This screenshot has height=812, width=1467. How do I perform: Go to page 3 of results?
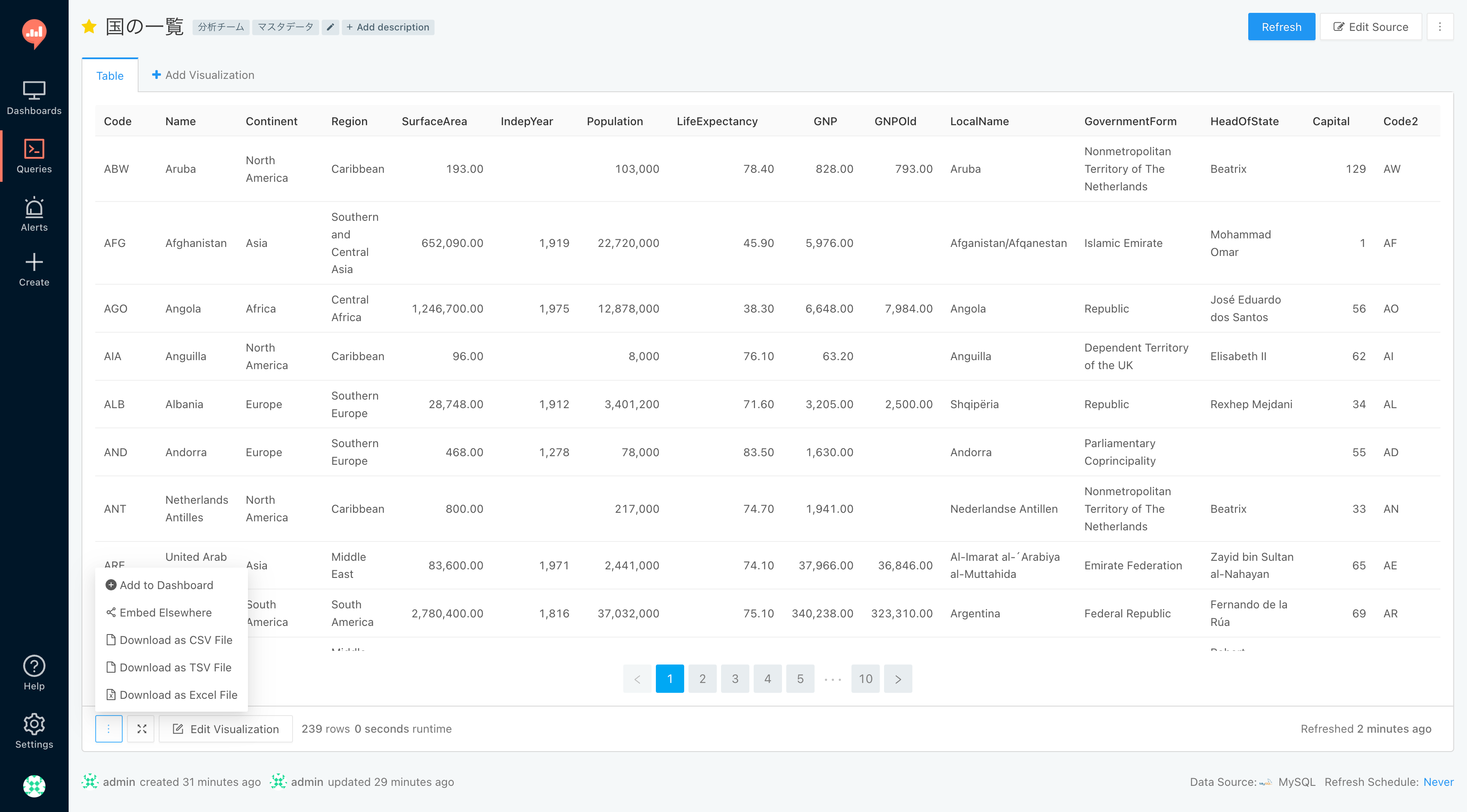(735, 678)
